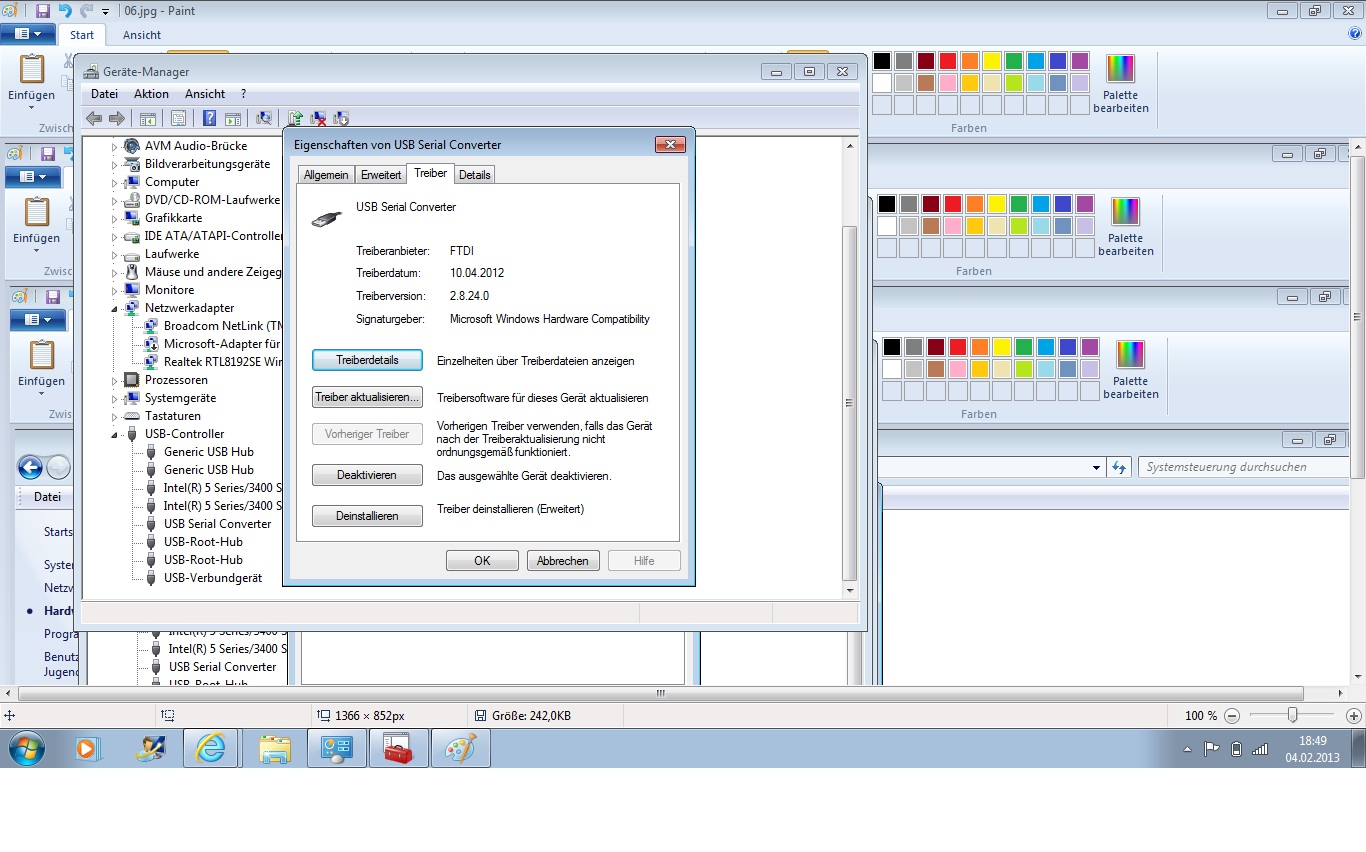Click the Treiberdetails button
The width and height of the screenshot is (1366, 852).
[x=367, y=360]
